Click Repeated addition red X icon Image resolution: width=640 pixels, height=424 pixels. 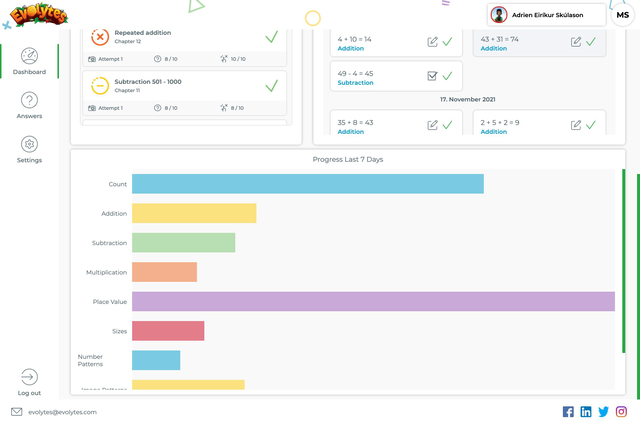pos(100,37)
